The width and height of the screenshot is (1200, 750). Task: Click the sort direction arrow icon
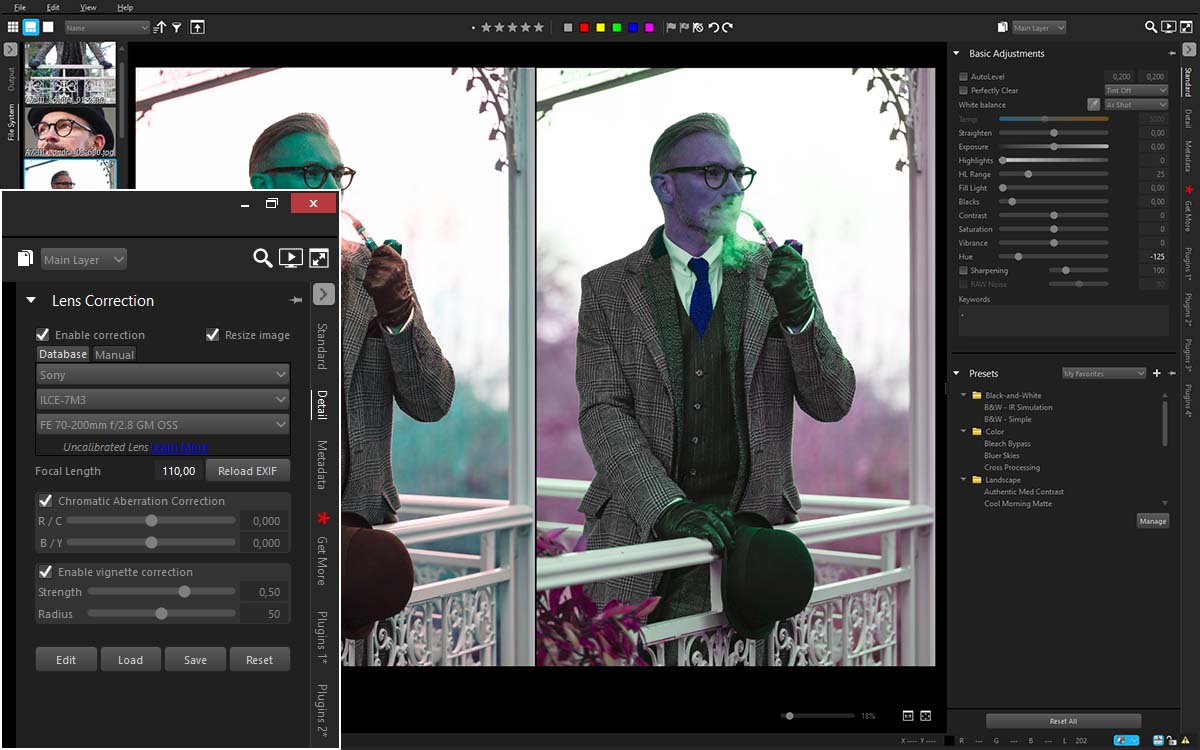pos(160,28)
